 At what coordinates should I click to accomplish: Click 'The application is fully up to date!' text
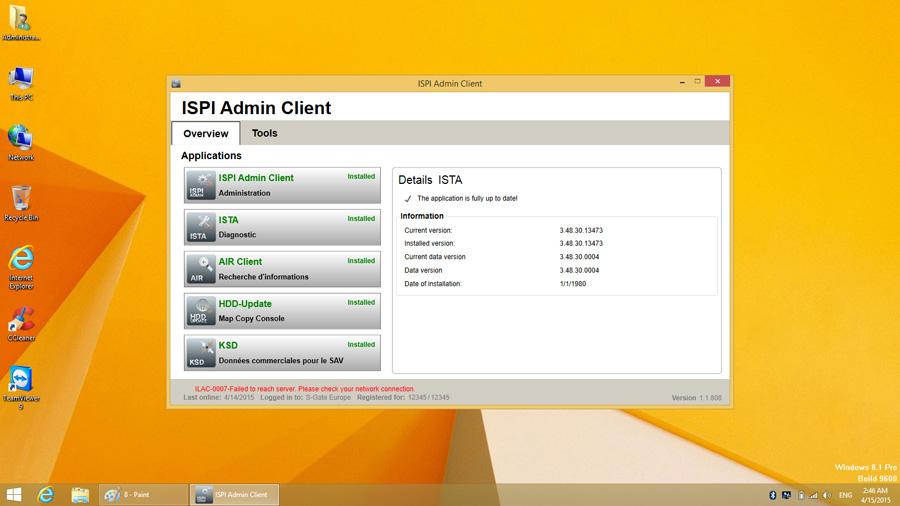click(467, 198)
